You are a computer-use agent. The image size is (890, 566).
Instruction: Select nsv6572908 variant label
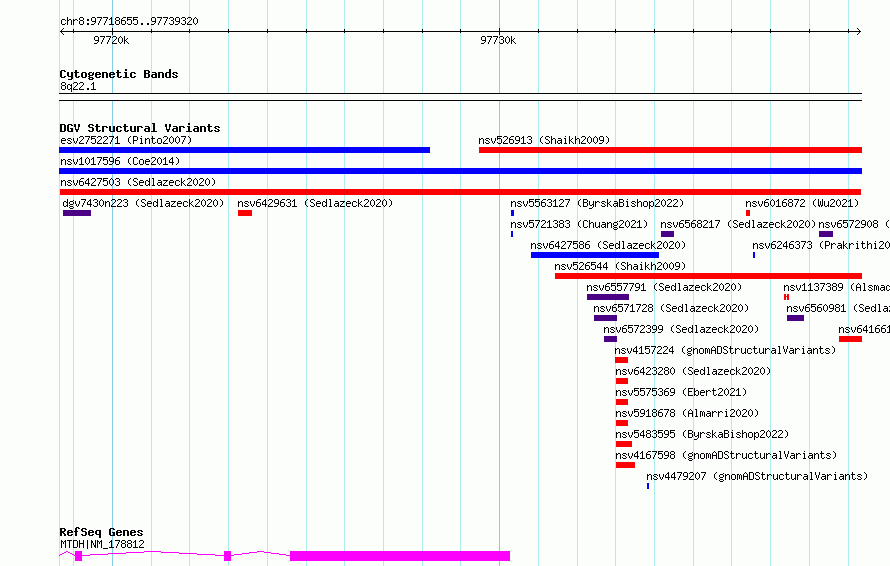pos(854,224)
